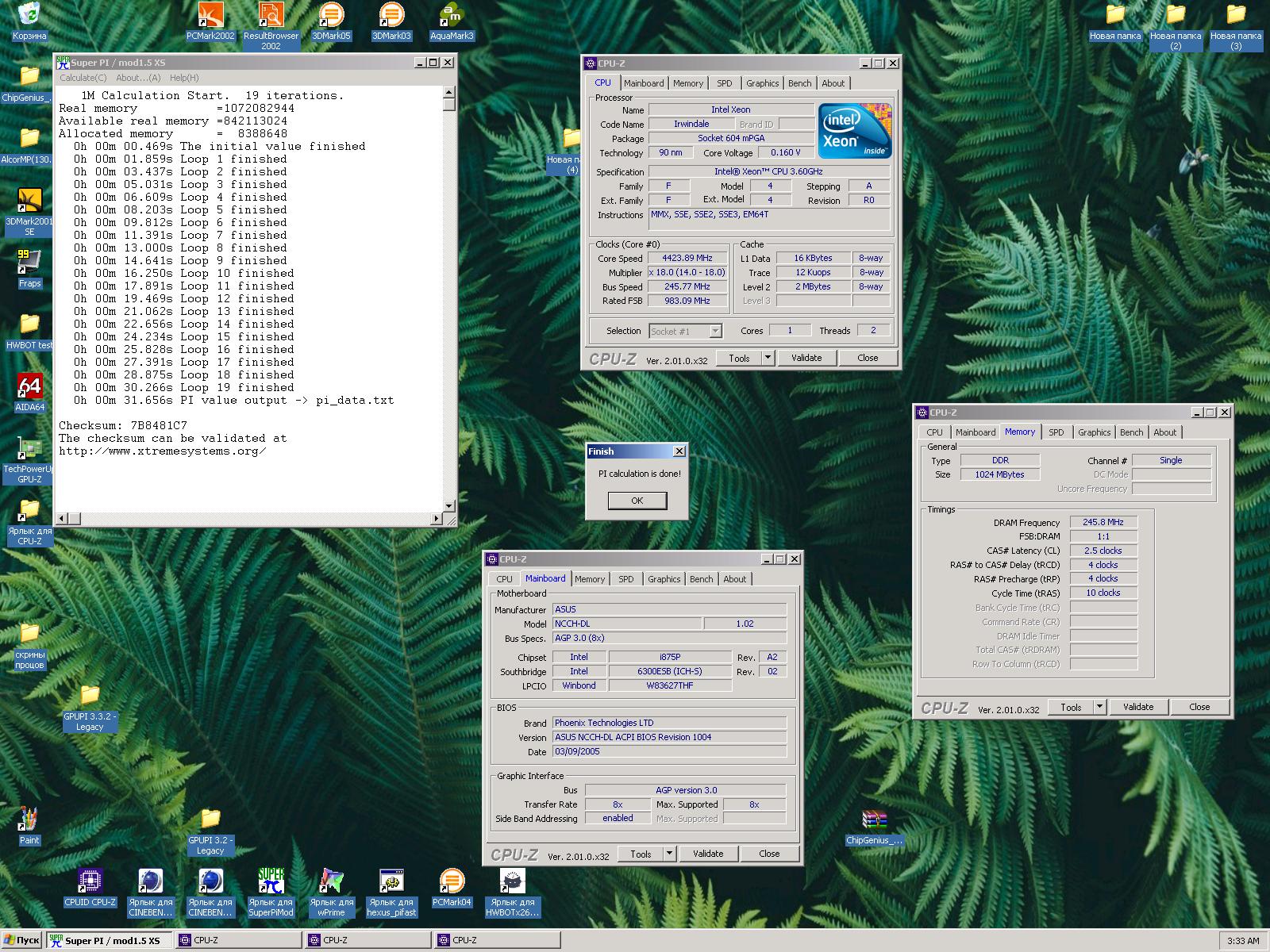Launch HWBOT x265 shortcut icon
Image resolution: width=1270 pixels, height=952 pixels.
pyautogui.click(x=513, y=892)
